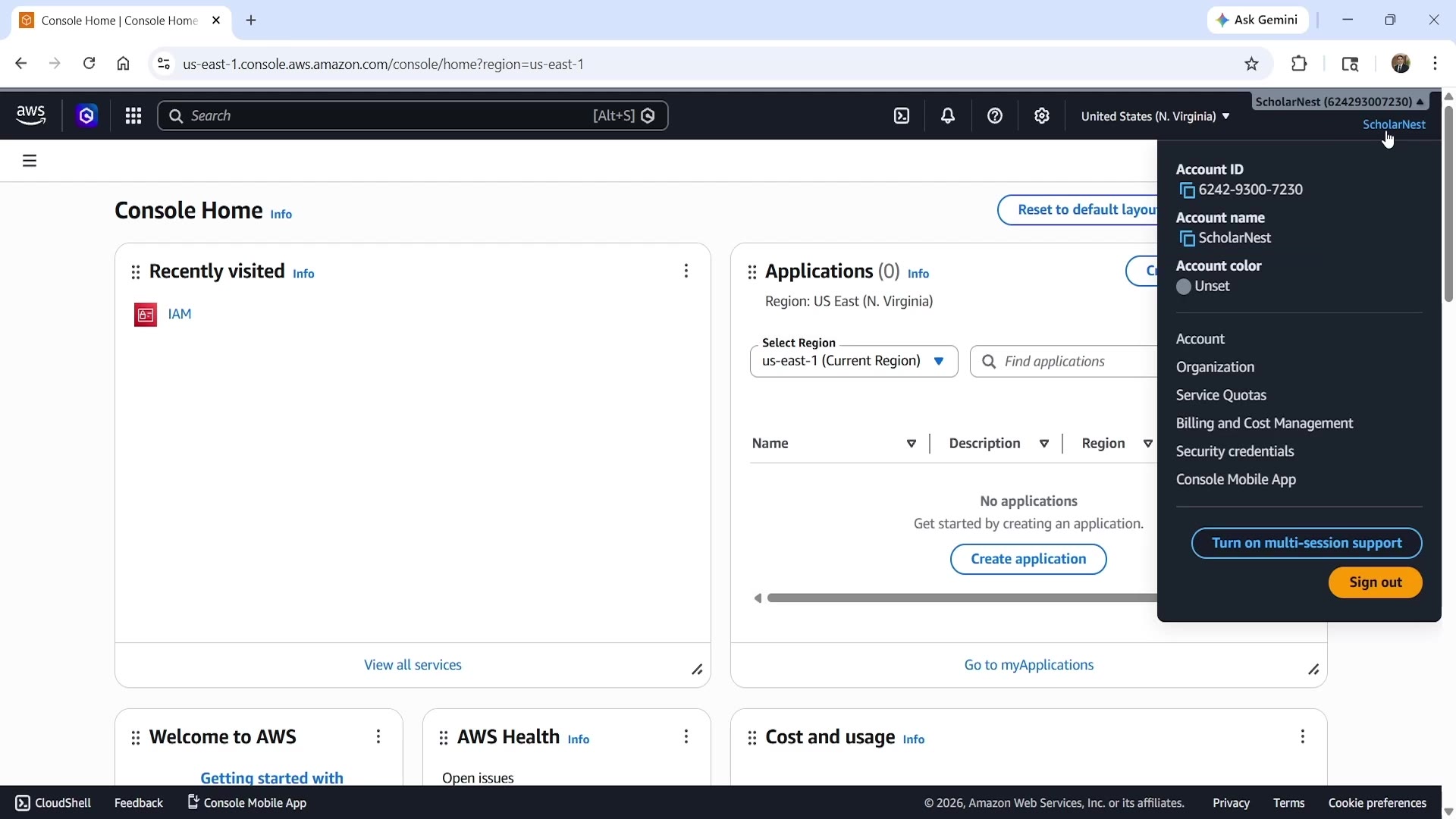Click Turn on multi-session support button
Image resolution: width=1456 pixels, height=819 pixels.
[x=1307, y=543]
